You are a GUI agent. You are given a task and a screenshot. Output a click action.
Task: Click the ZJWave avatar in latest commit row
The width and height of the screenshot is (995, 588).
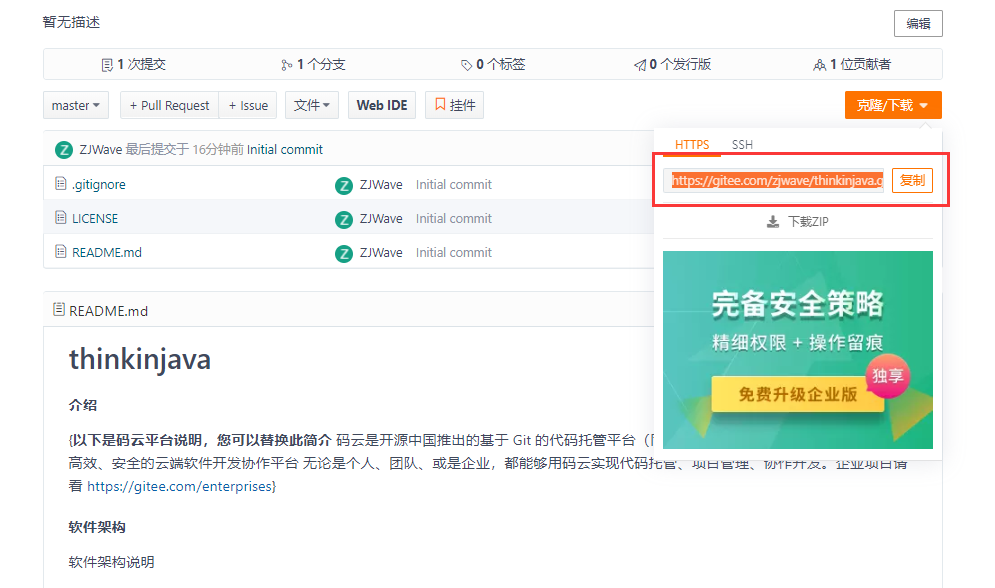[x=64, y=150]
